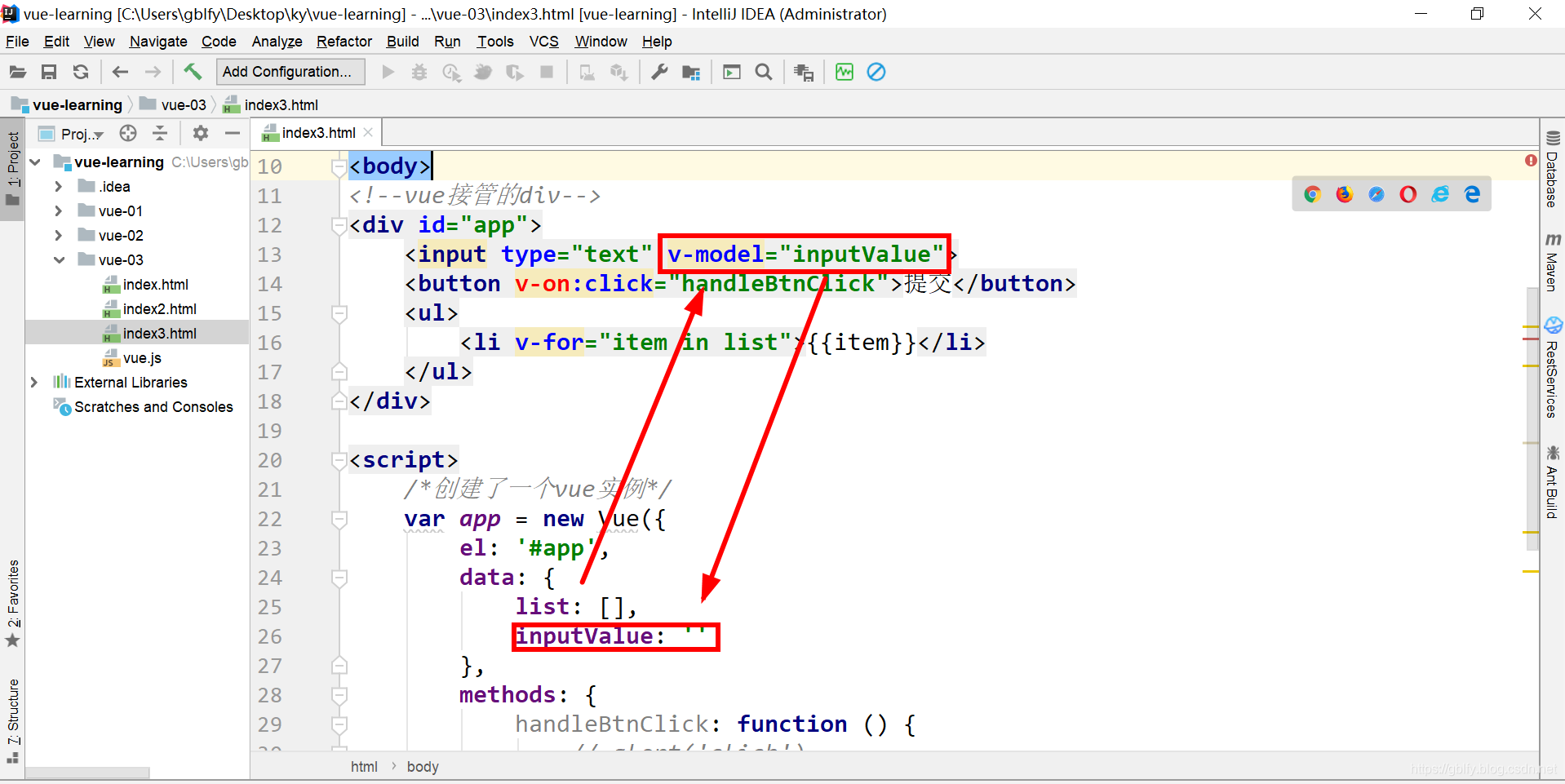Open preview in Firefox browser icon
1565x784 pixels.
(1344, 194)
